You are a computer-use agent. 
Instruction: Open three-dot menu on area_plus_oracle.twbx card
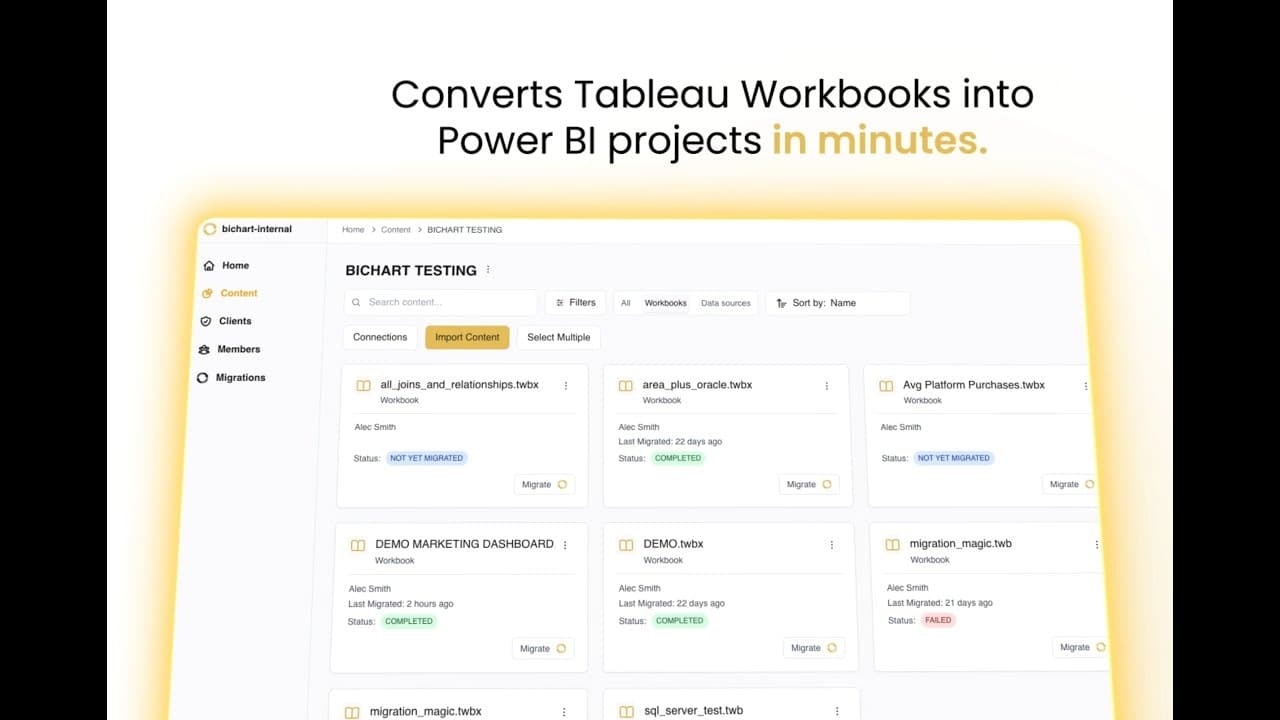(826, 386)
